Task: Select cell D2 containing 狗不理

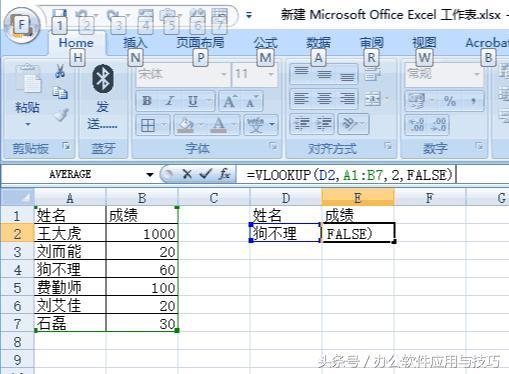Action: (x=285, y=233)
